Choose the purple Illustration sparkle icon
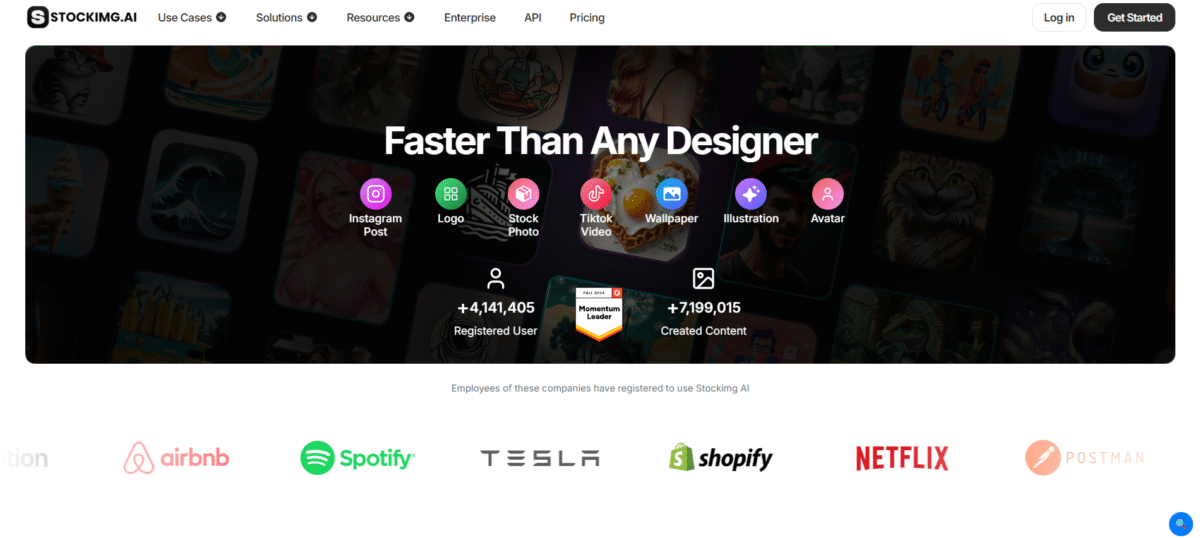This screenshot has height=538, width=1200. tap(751, 194)
